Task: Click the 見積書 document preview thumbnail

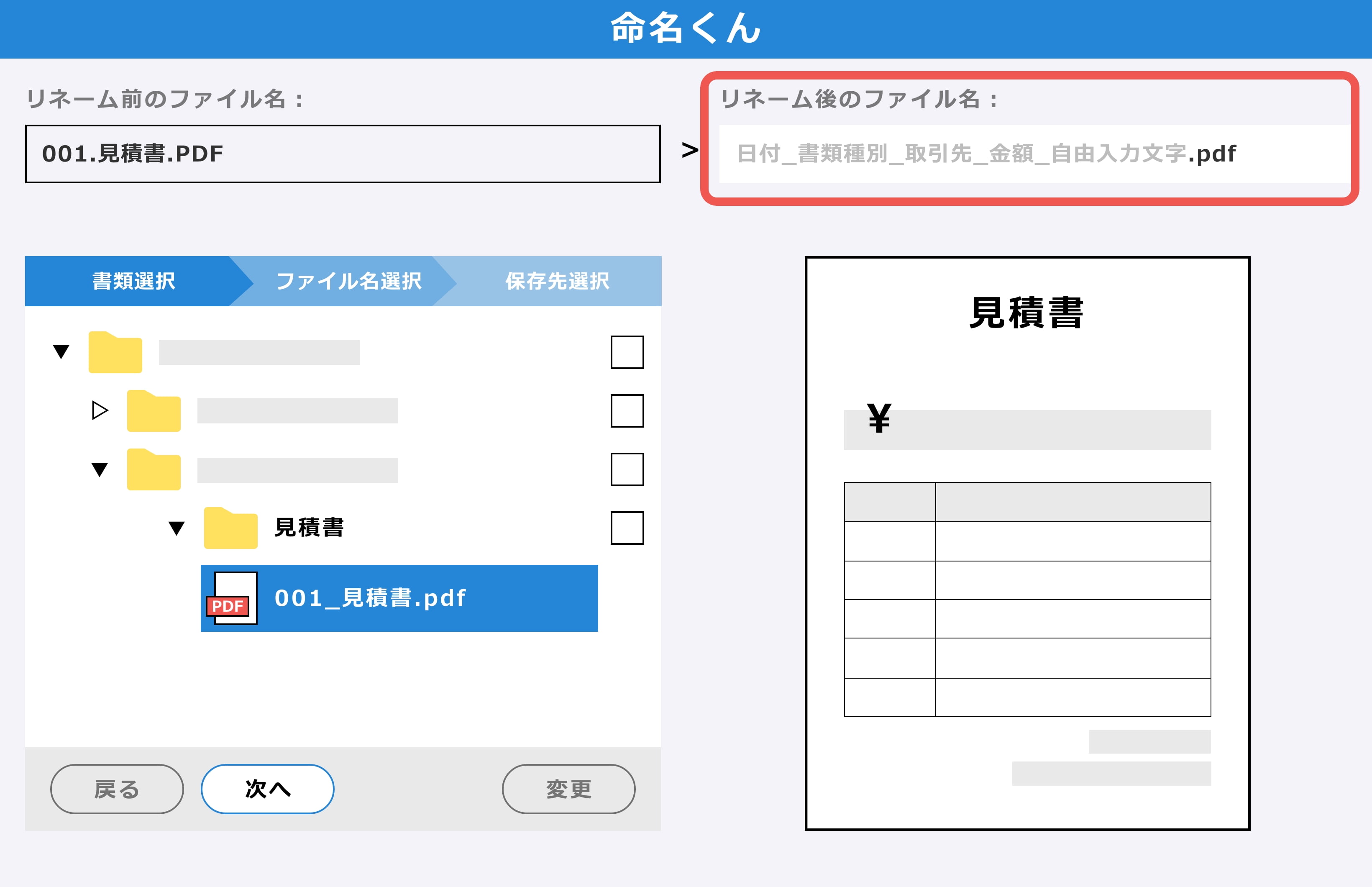Action: coord(1028,543)
